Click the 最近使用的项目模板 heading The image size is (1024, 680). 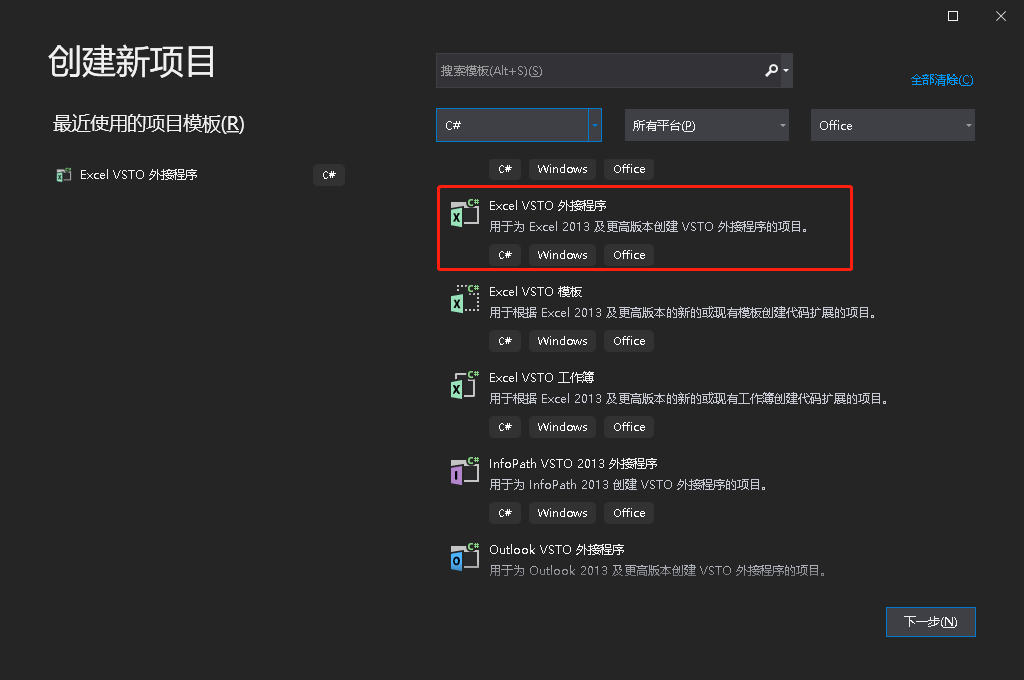point(148,123)
